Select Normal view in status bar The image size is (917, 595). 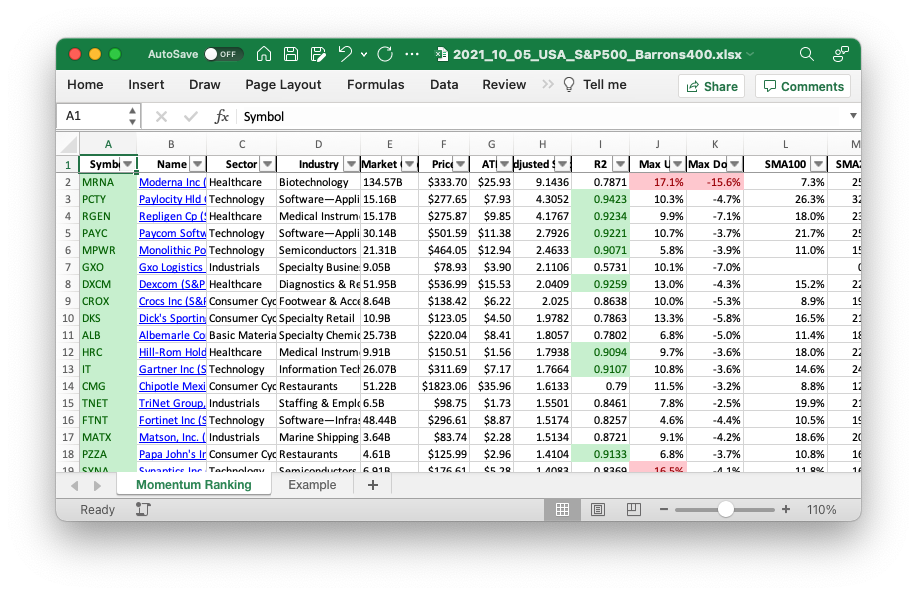pos(562,509)
